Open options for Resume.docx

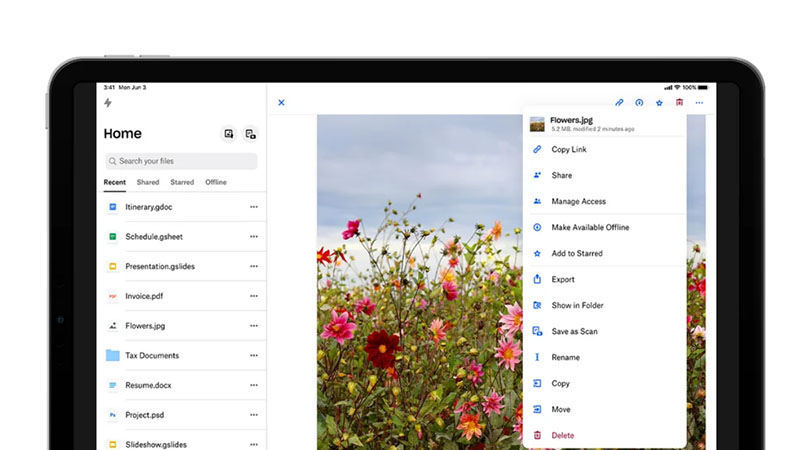point(254,385)
